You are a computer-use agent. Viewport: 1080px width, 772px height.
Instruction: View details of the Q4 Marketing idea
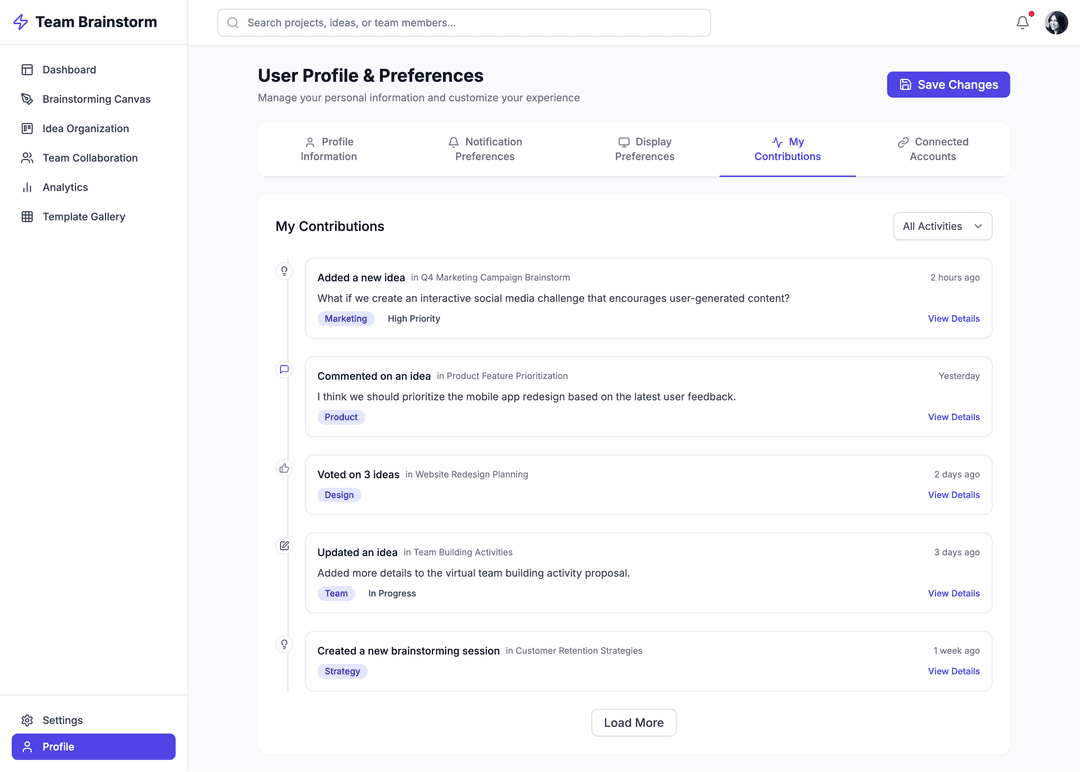tap(953, 319)
